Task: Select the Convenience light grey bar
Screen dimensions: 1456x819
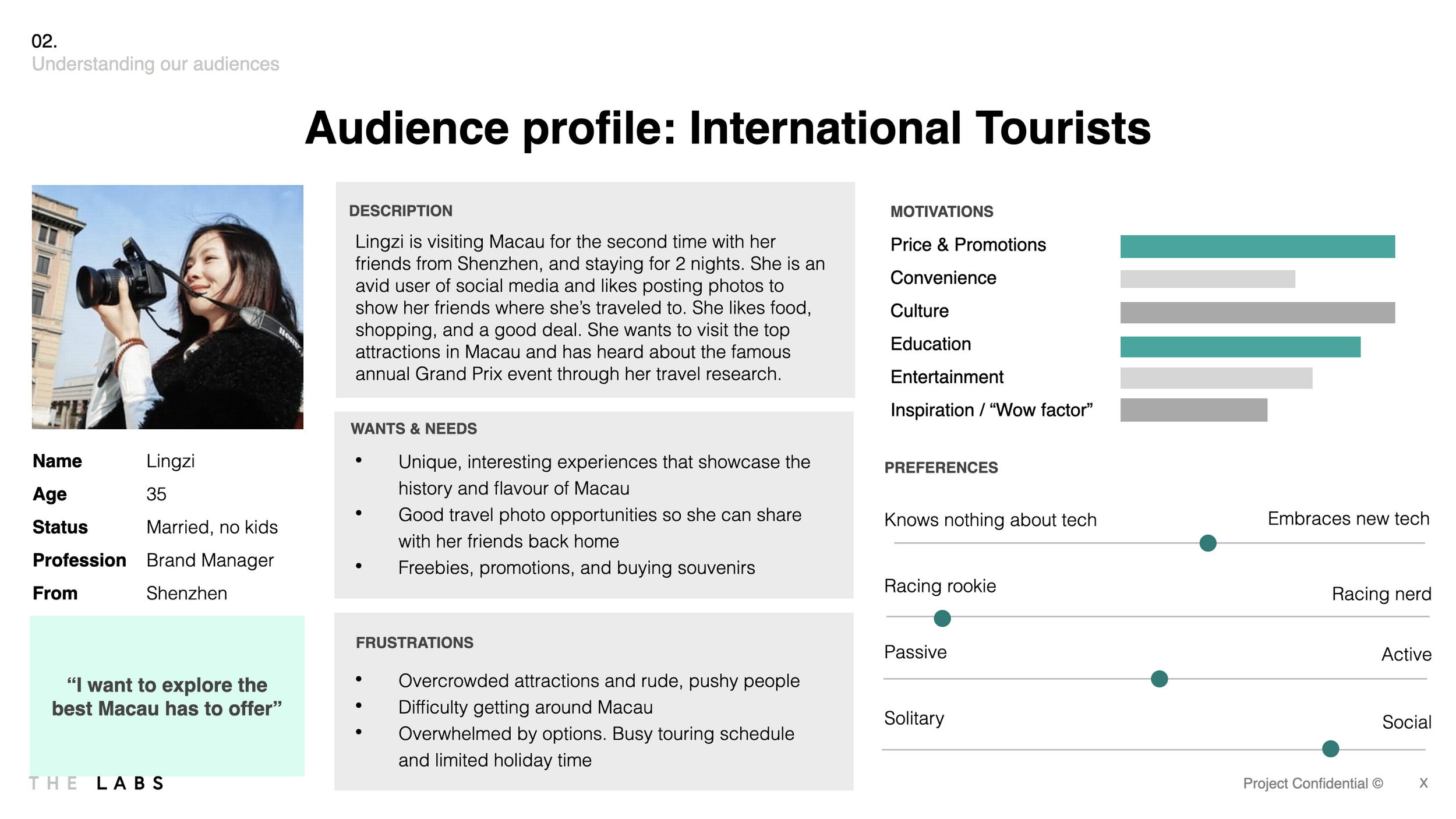Action: (x=1207, y=279)
